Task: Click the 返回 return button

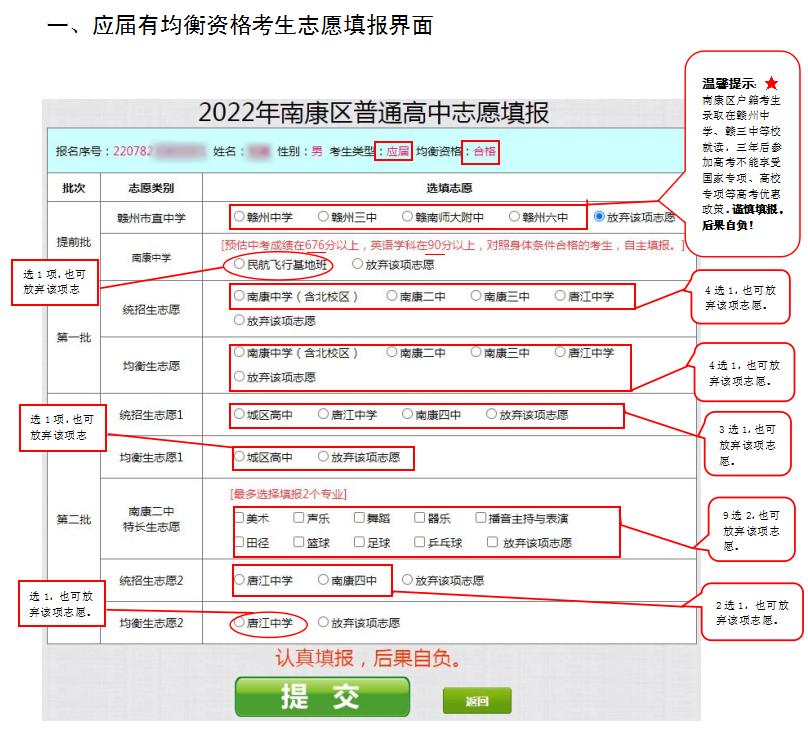Action: (476, 700)
